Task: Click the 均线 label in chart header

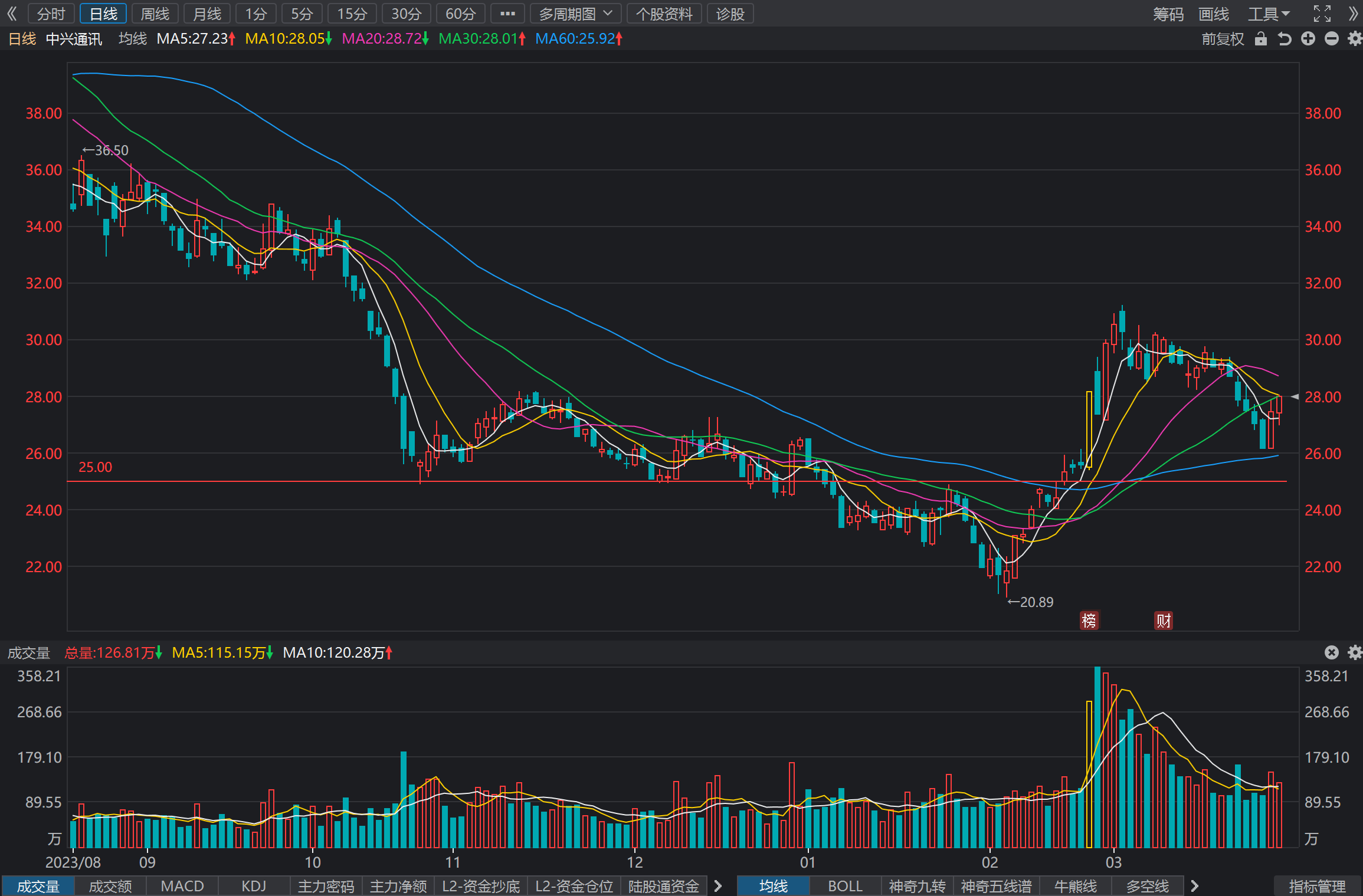Action: point(133,39)
